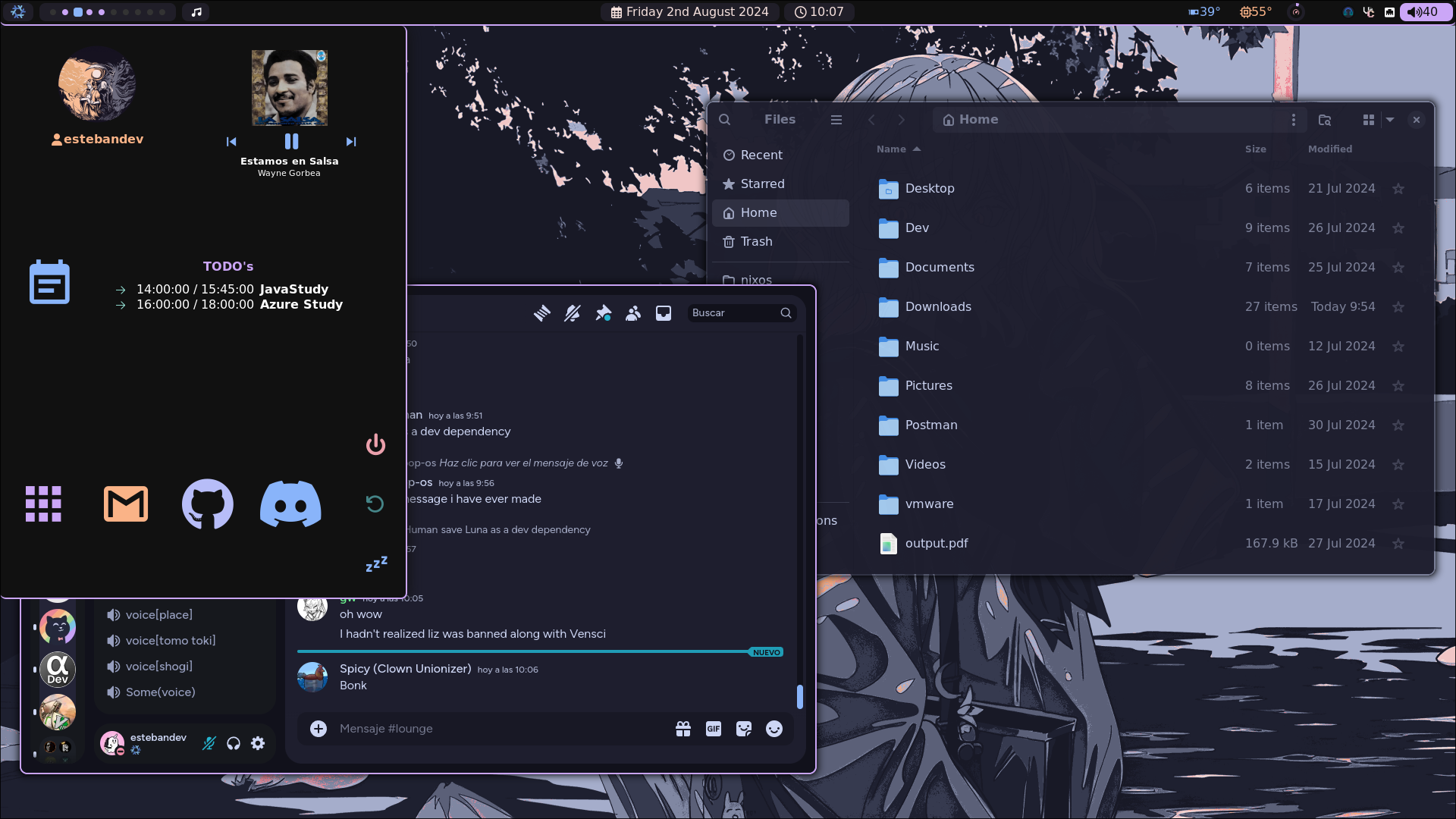Open the GIF picker
This screenshot has width=1456, height=819.
[x=714, y=729]
